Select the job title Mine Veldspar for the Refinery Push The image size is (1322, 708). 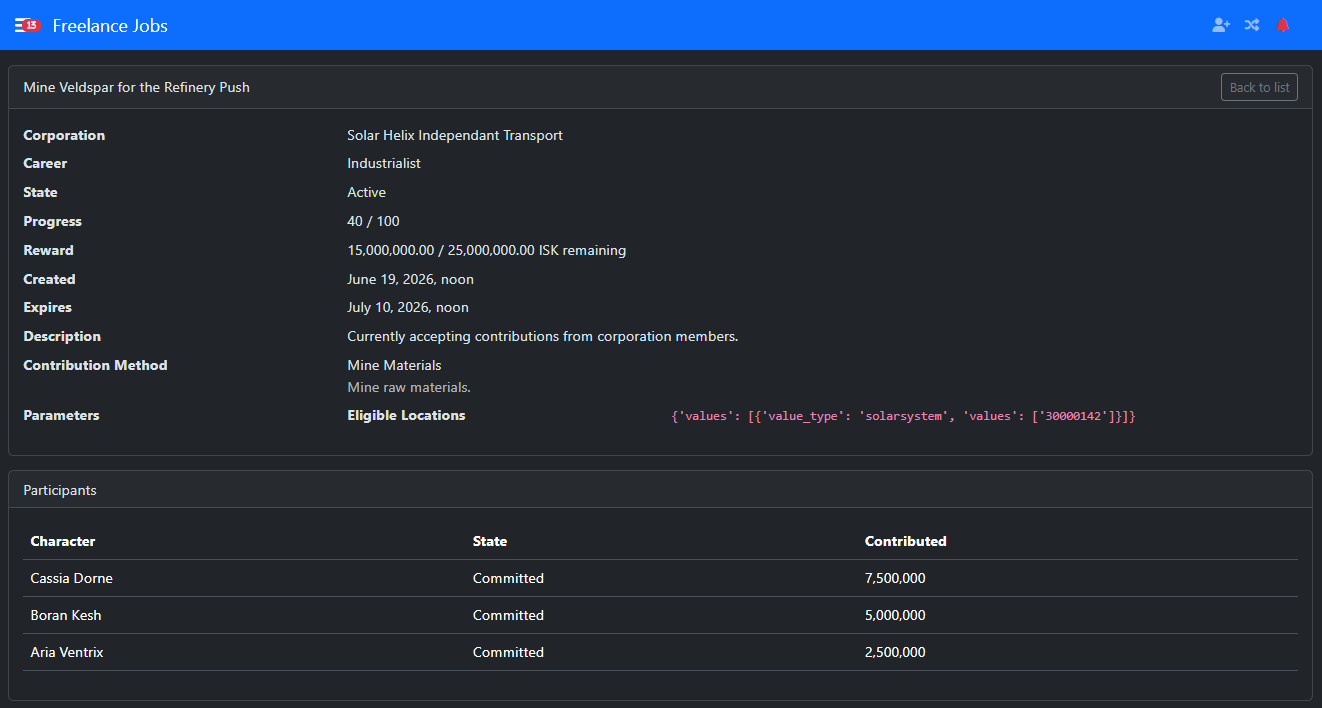pos(137,87)
